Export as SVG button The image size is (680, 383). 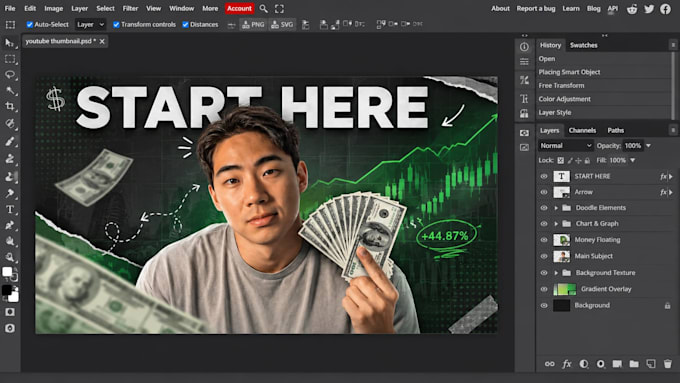point(282,25)
